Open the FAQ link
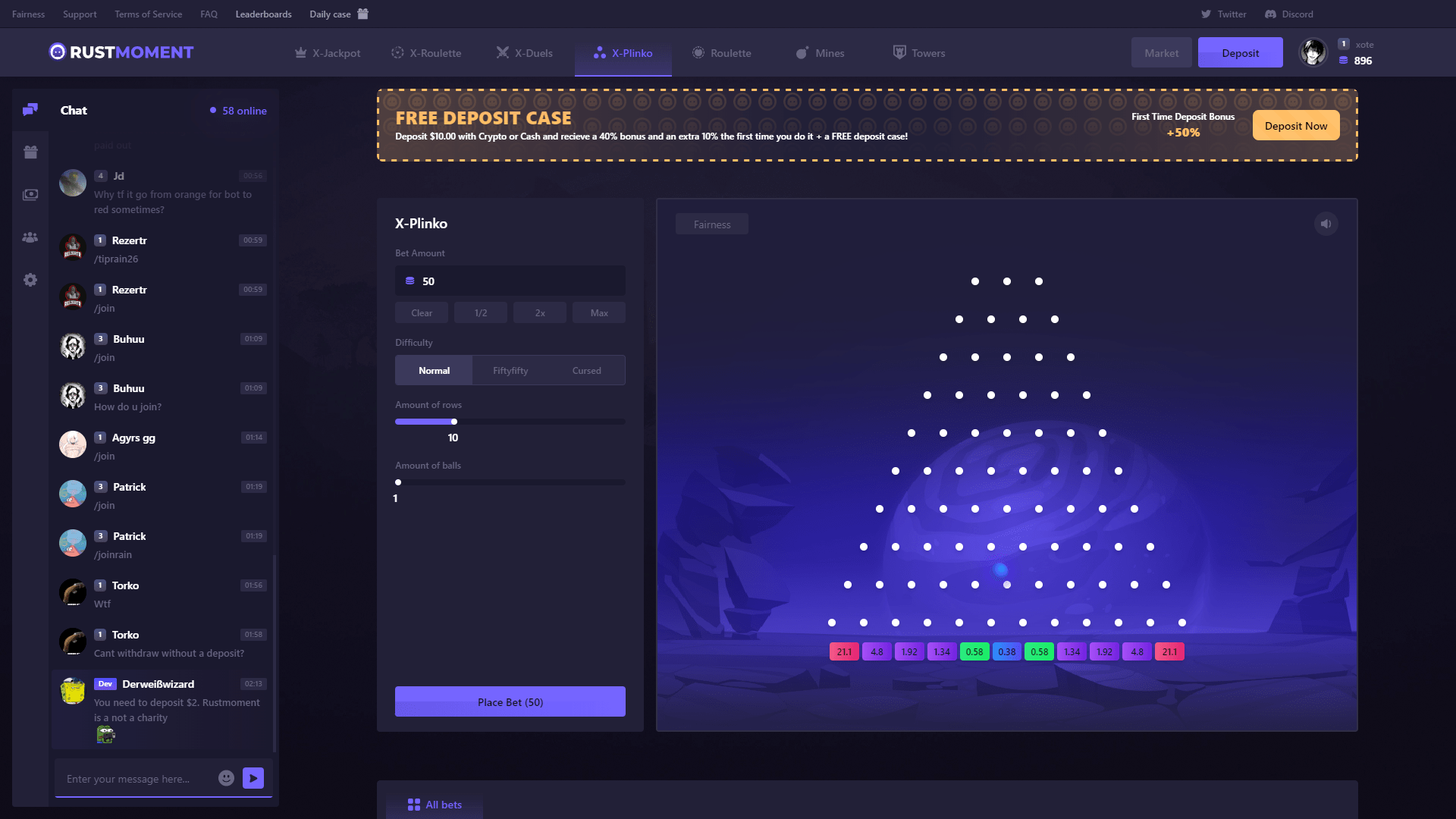Screen dimensions: 1456x819 coord(209,14)
